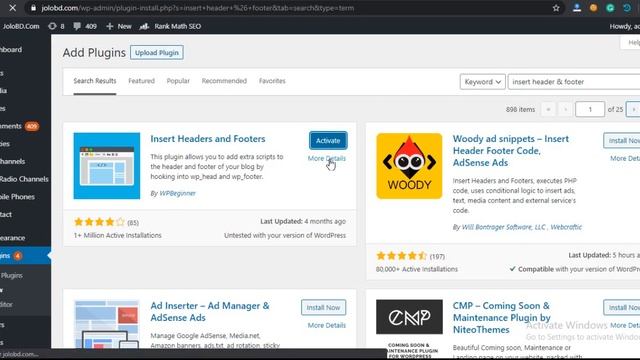The image size is (640, 360).
Task: Click the plus New item in the admin bar
Action: tap(119, 26)
